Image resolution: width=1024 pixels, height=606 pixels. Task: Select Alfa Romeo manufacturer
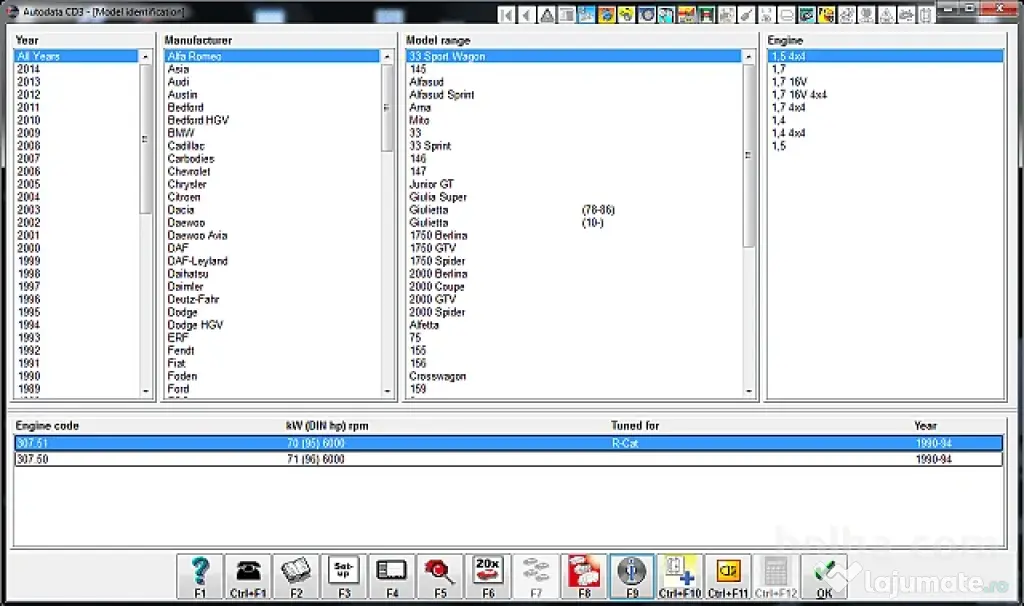tap(272, 56)
